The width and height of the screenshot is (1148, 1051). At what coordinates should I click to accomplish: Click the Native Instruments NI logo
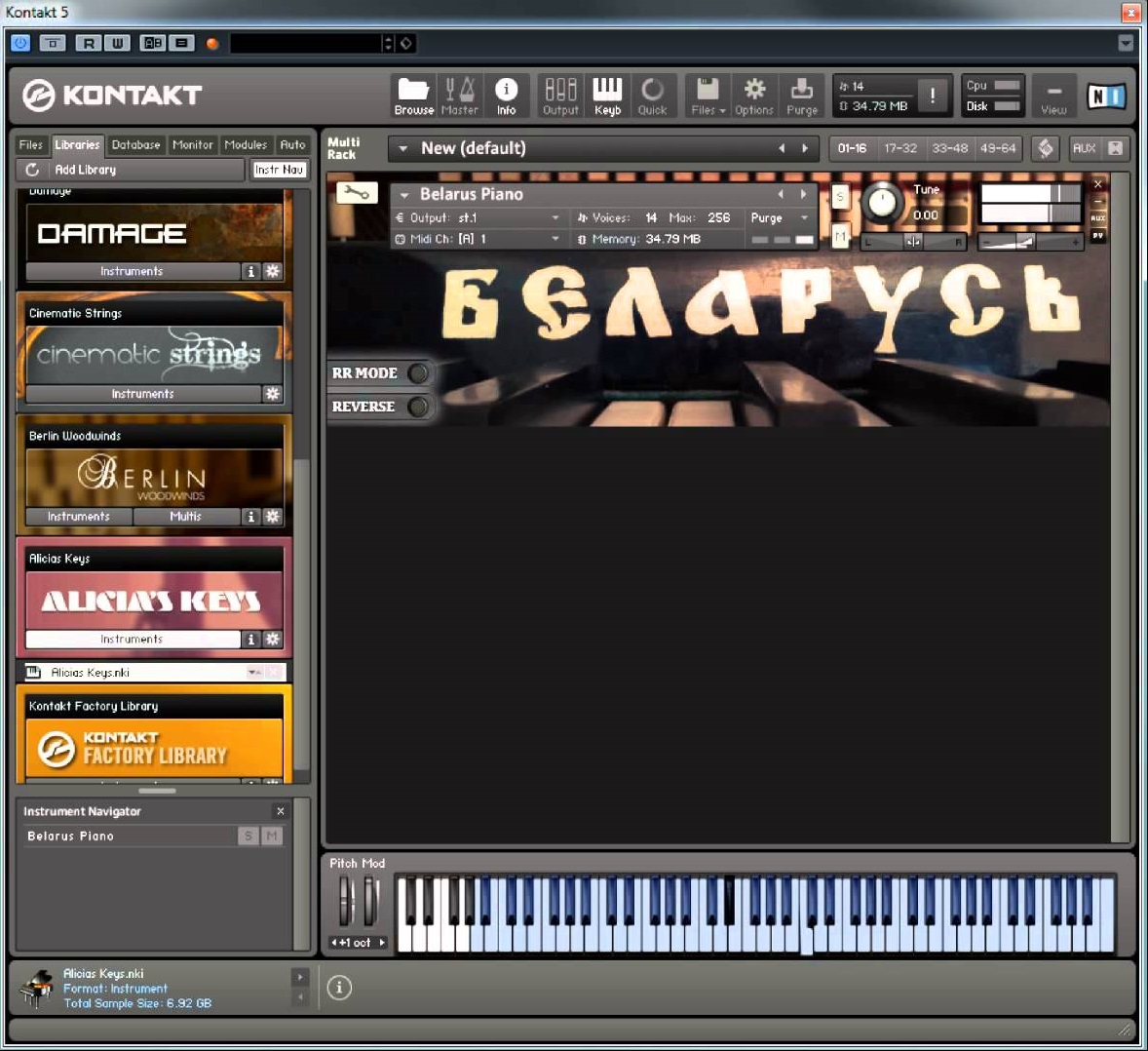coord(1105,96)
